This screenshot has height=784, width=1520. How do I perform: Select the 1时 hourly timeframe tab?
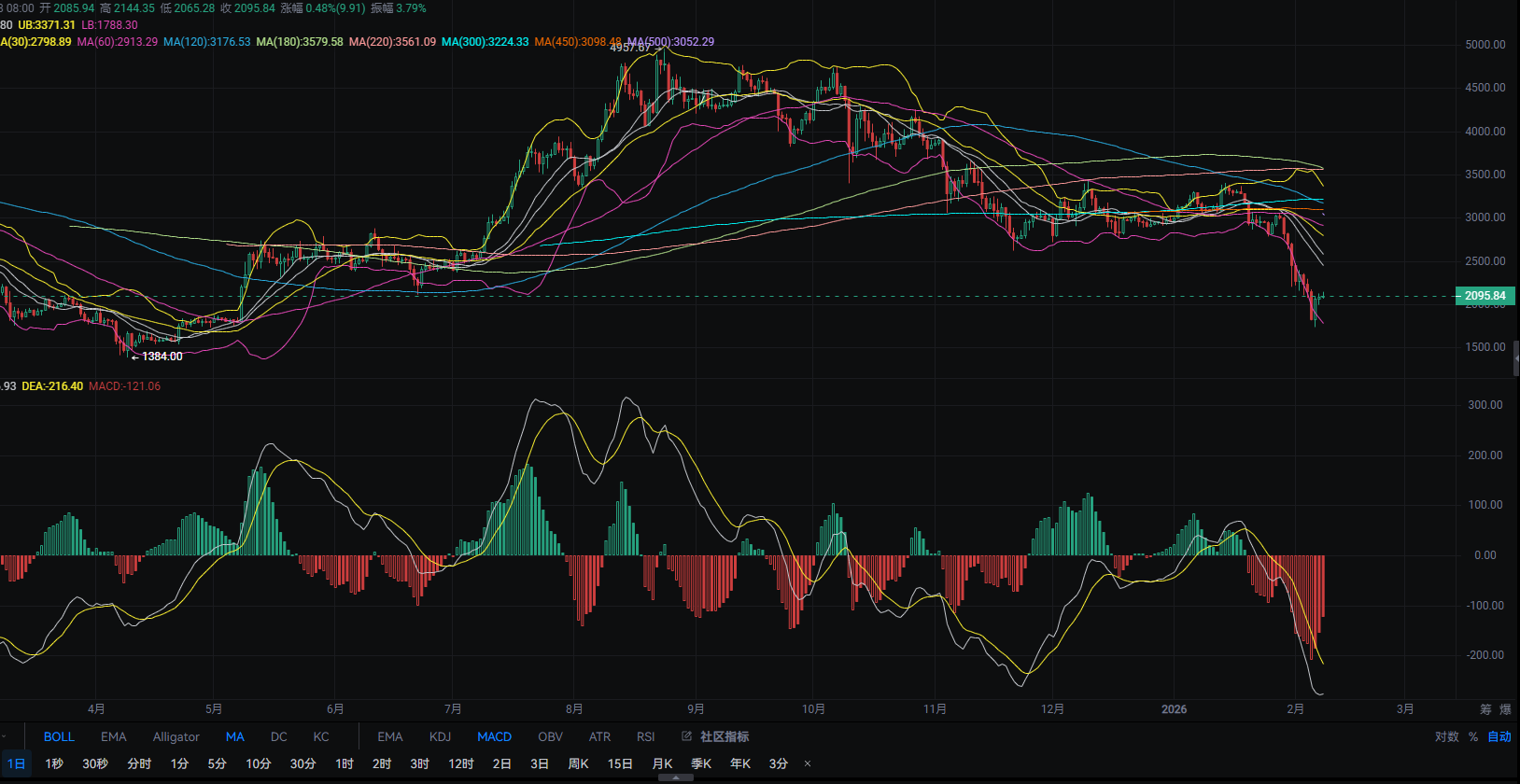tap(345, 763)
